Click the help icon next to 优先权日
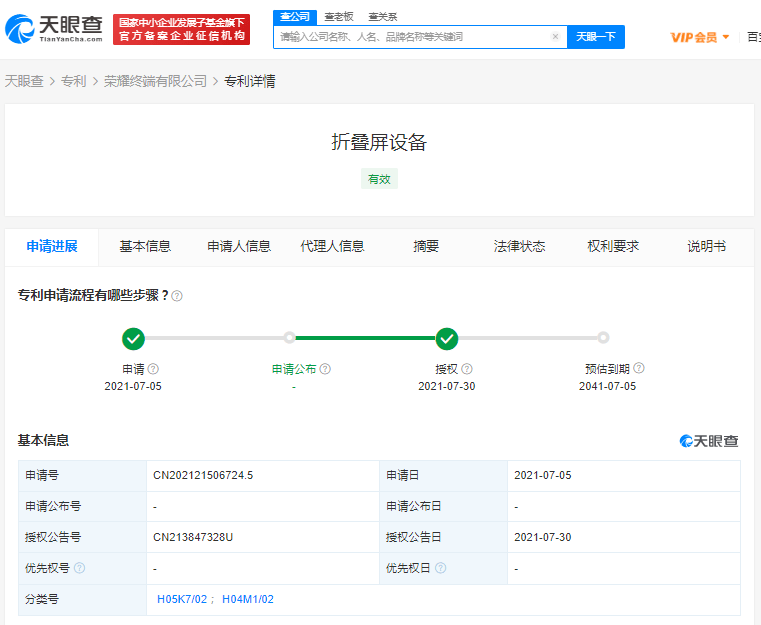Image resolution: width=761 pixels, height=625 pixels. click(440, 568)
